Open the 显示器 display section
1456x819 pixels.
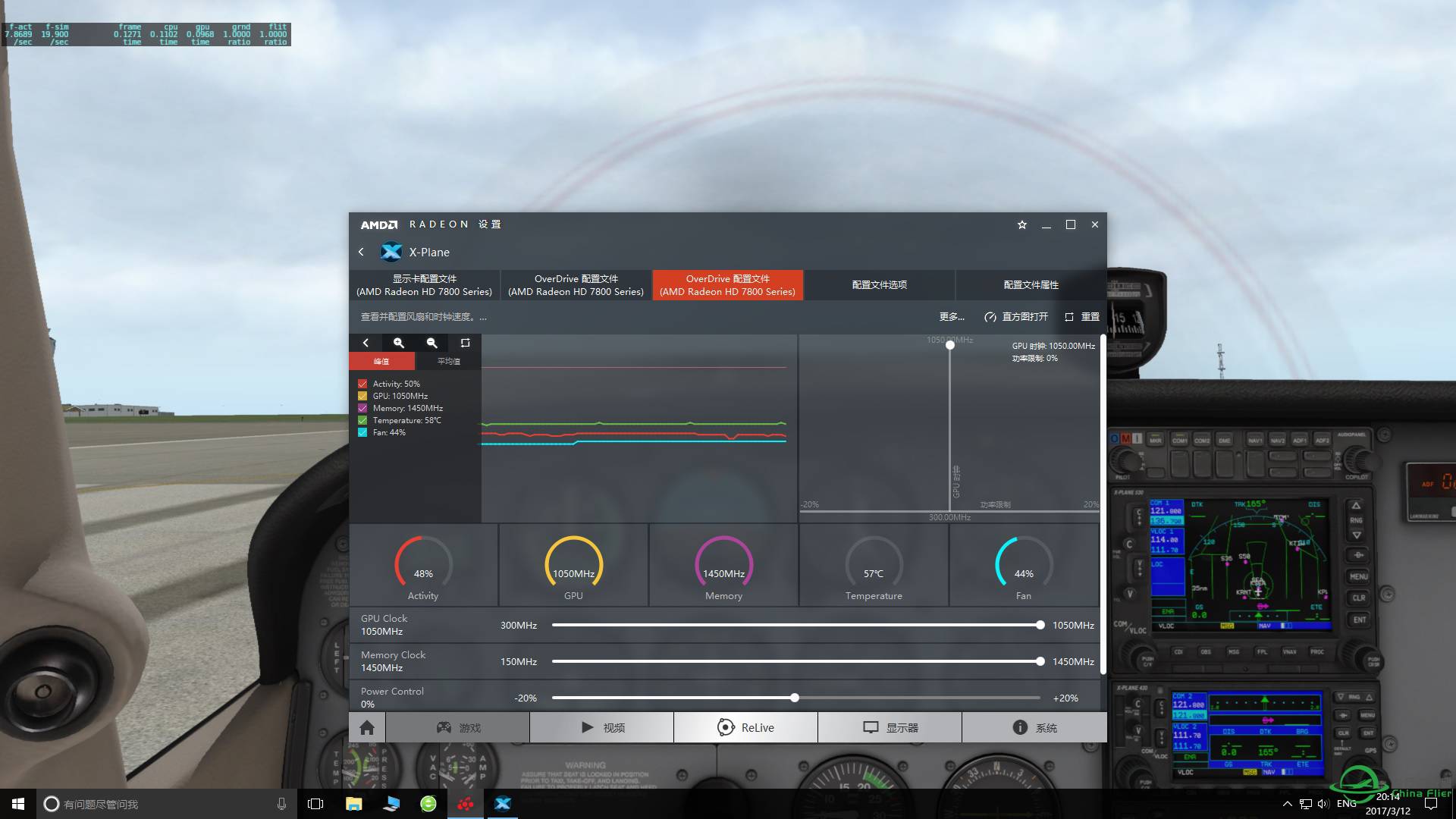click(x=890, y=727)
